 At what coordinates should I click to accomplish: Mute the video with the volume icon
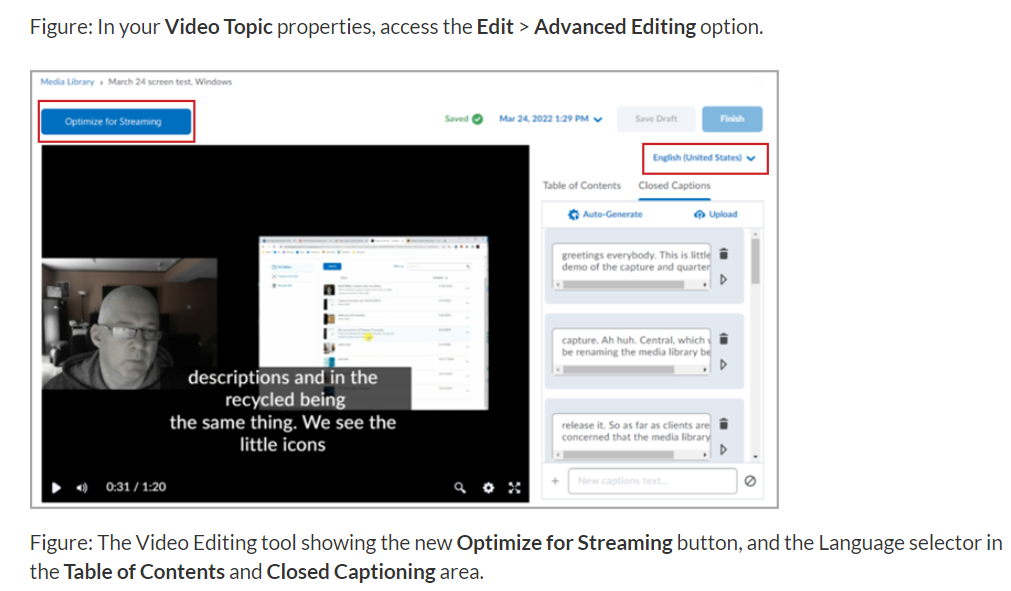point(81,487)
